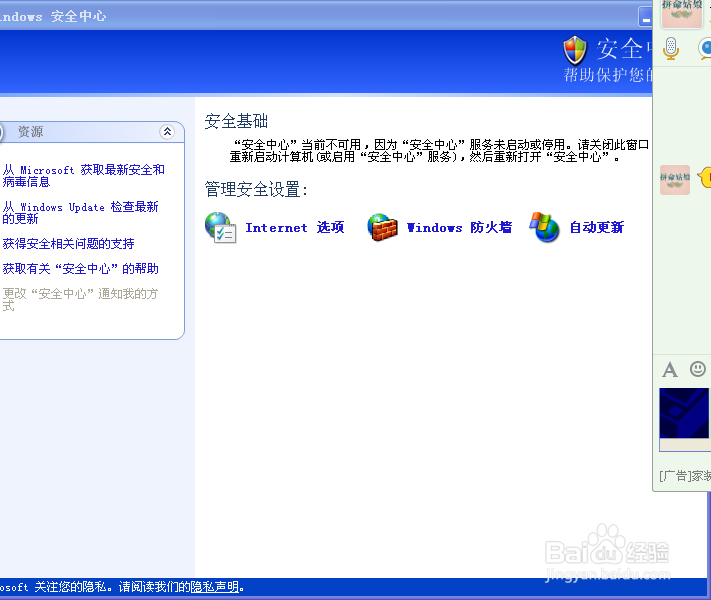This screenshot has width=711, height=600.
Task: Click the message avatar in chat conversation
Action: click(675, 180)
